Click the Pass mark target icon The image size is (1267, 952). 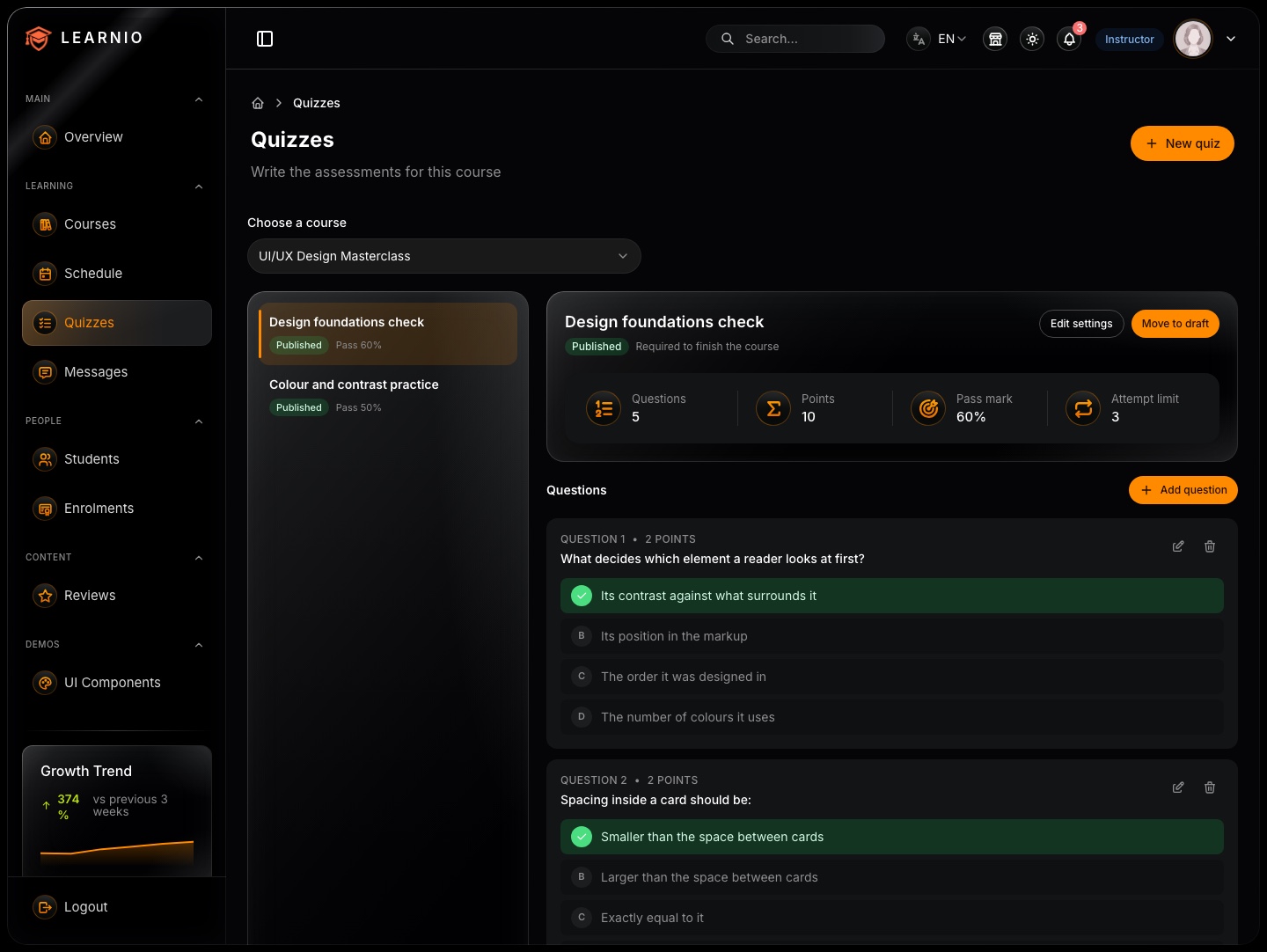(x=928, y=408)
